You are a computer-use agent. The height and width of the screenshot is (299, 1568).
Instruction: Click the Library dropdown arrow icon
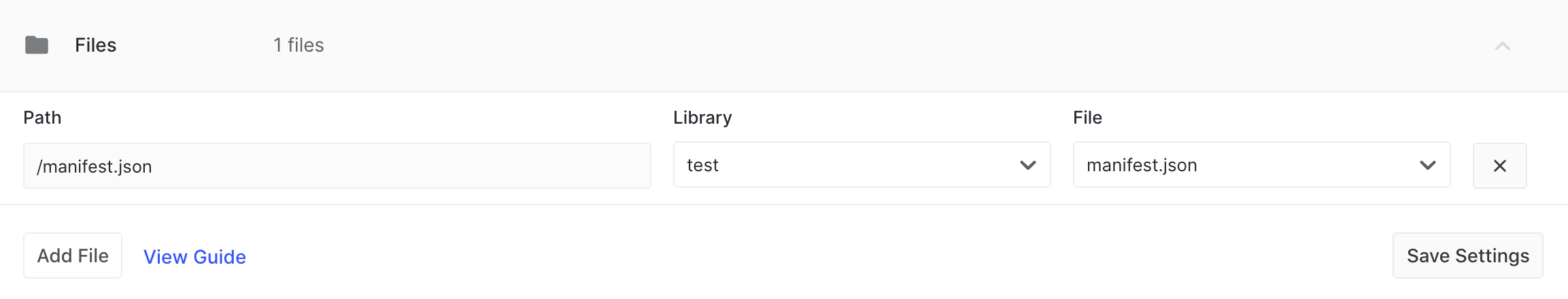(1027, 165)
